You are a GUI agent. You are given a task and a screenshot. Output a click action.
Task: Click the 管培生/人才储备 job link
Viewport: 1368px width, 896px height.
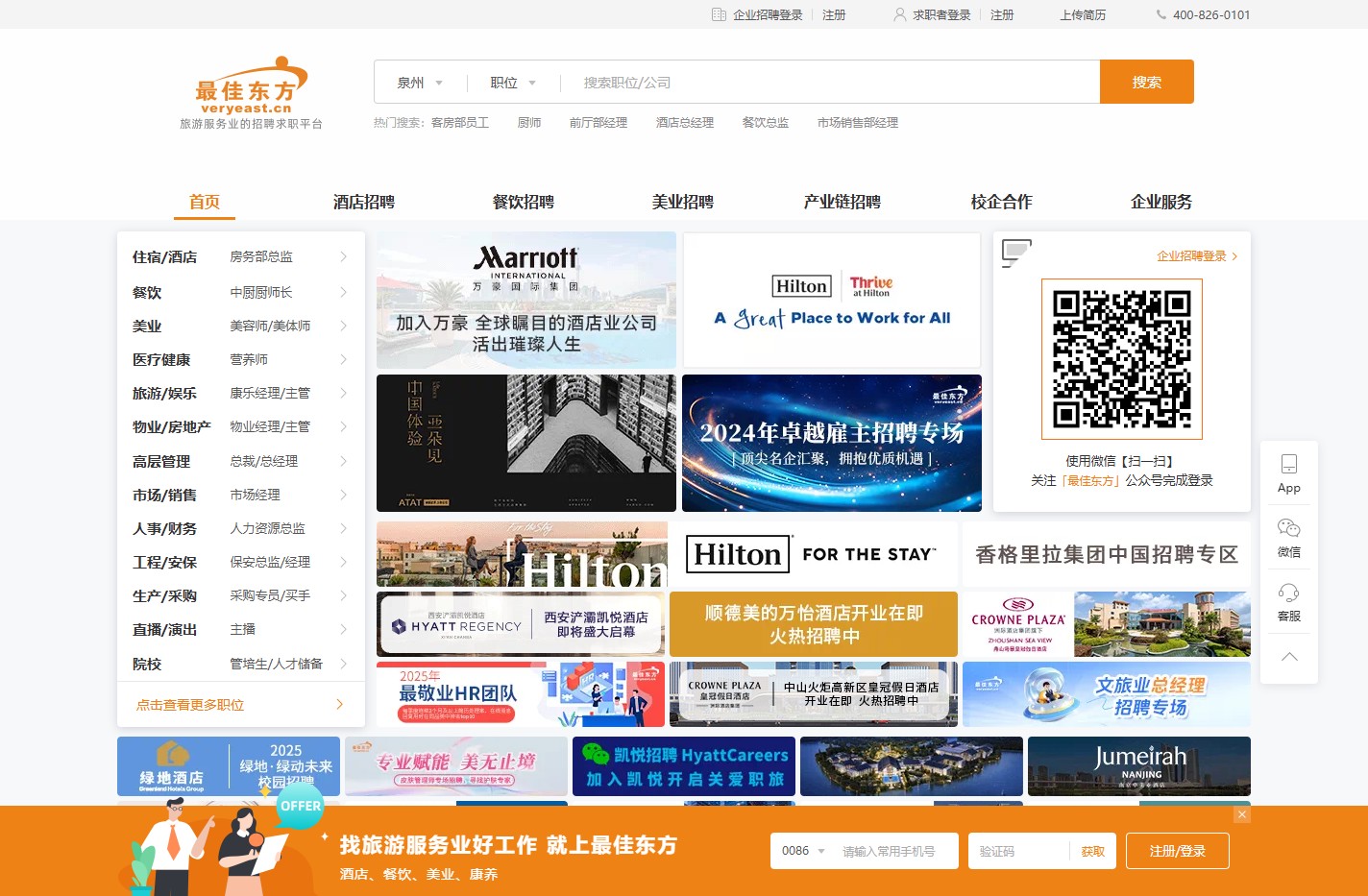[x=277, y=664]
